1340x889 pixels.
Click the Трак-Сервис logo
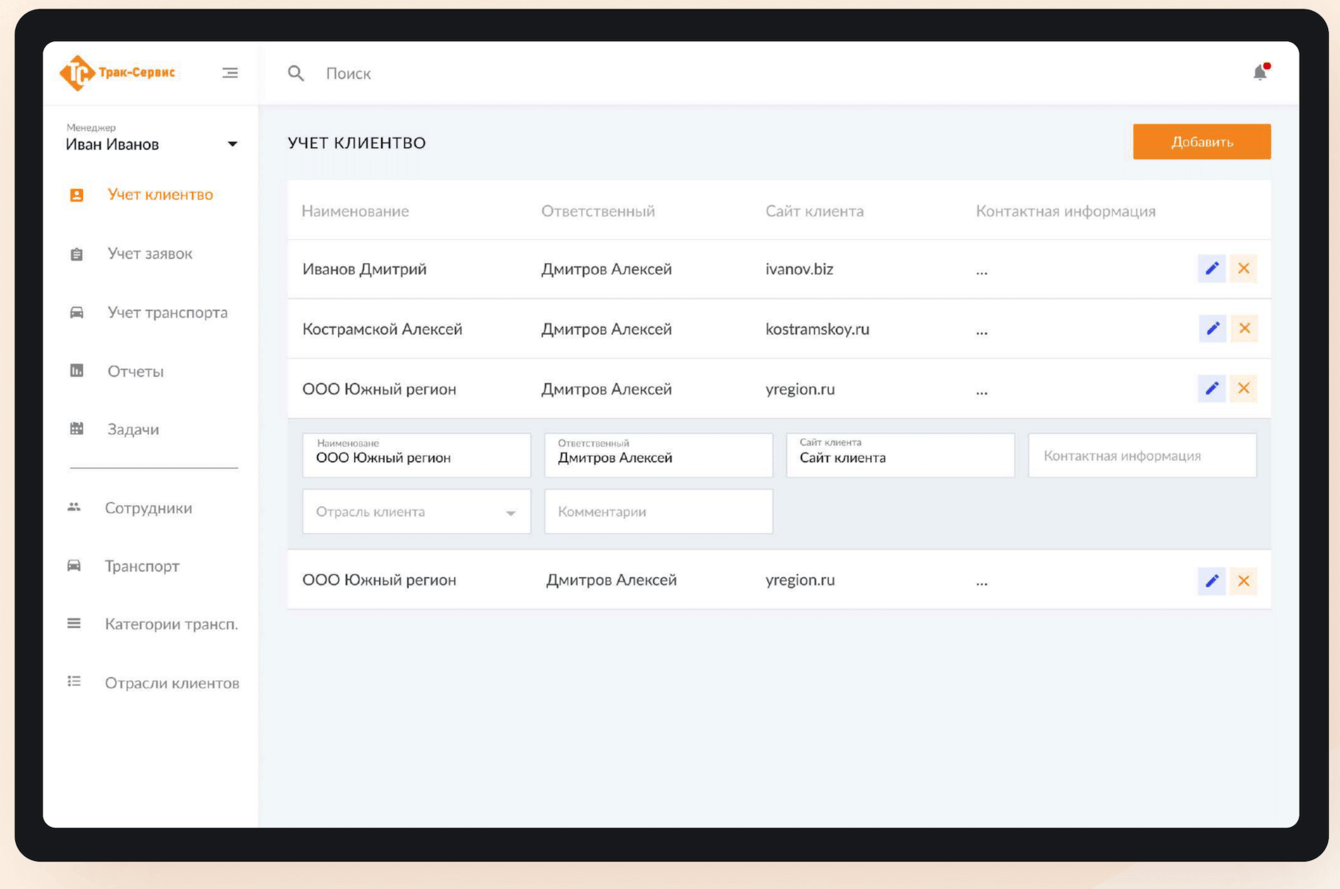117,73
